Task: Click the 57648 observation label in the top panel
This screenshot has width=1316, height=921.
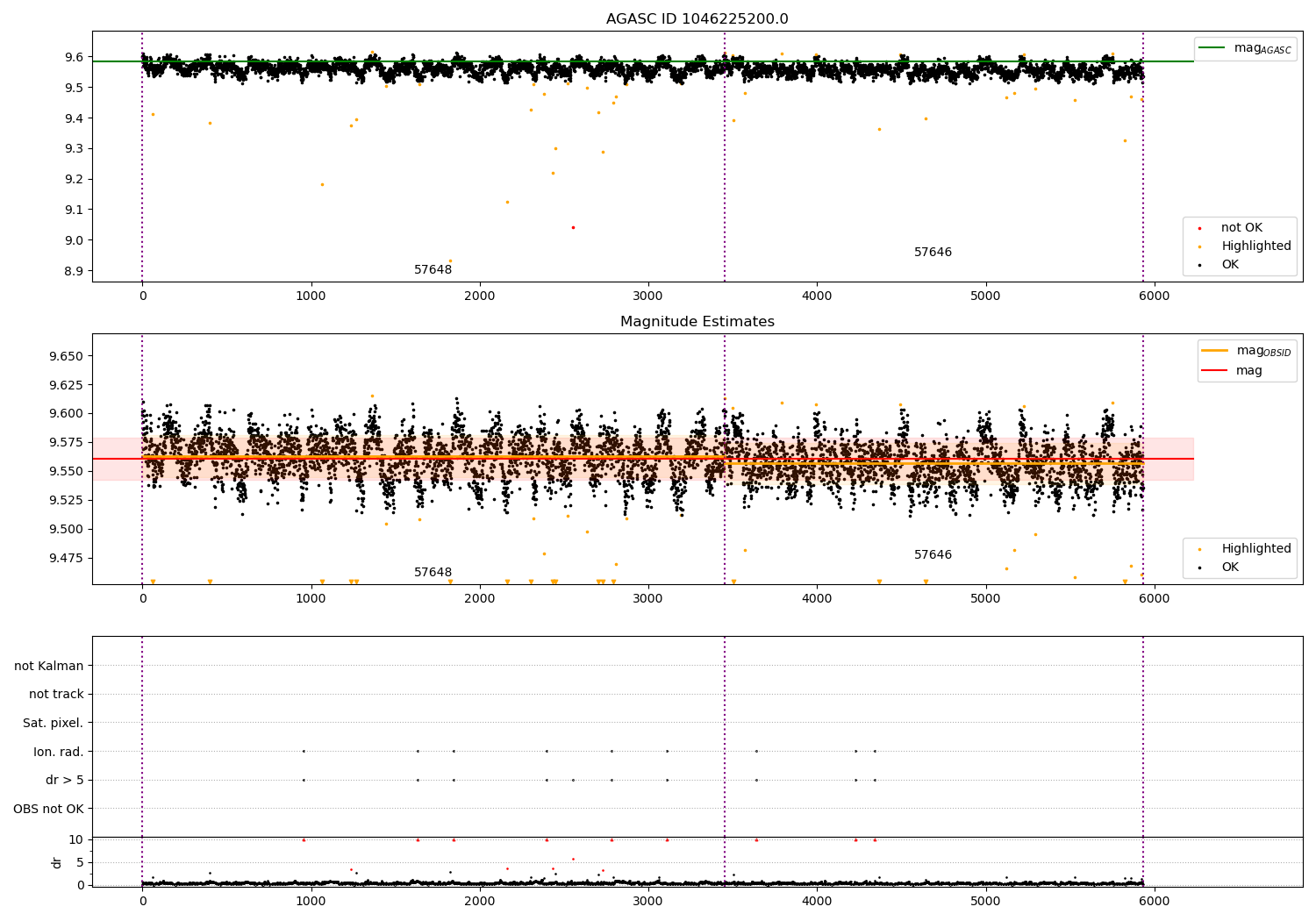Action: pos(433,270)
